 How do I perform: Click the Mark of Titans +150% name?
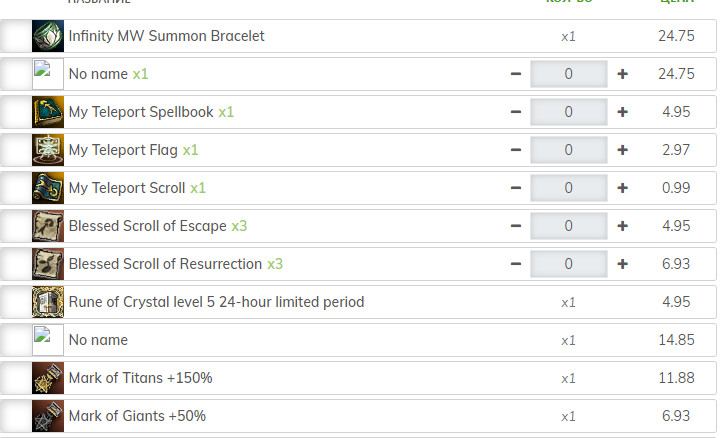140,378
